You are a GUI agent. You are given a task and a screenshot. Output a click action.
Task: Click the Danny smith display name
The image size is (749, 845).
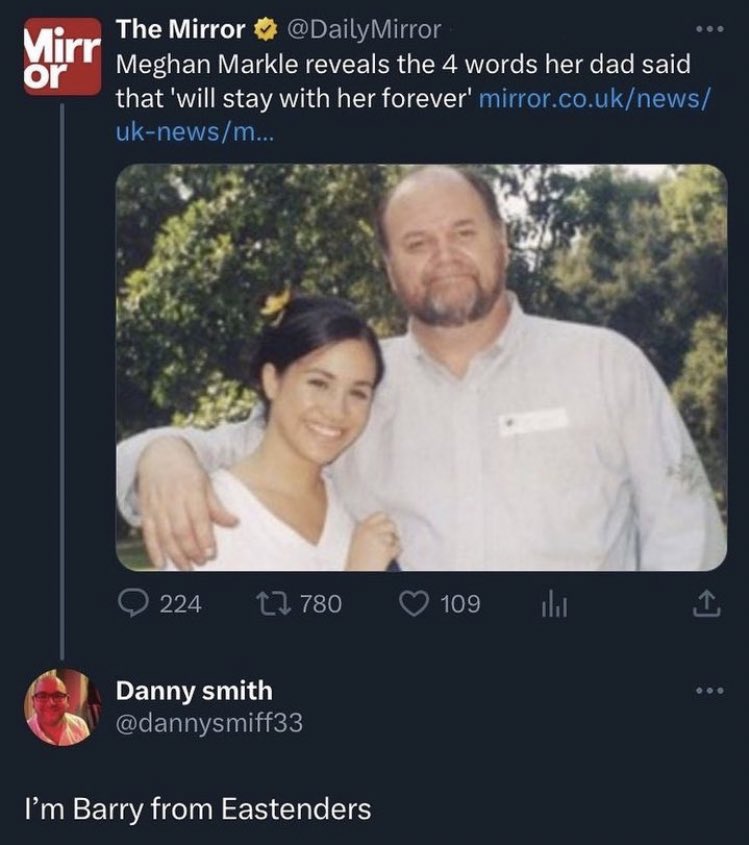point(194,691)
